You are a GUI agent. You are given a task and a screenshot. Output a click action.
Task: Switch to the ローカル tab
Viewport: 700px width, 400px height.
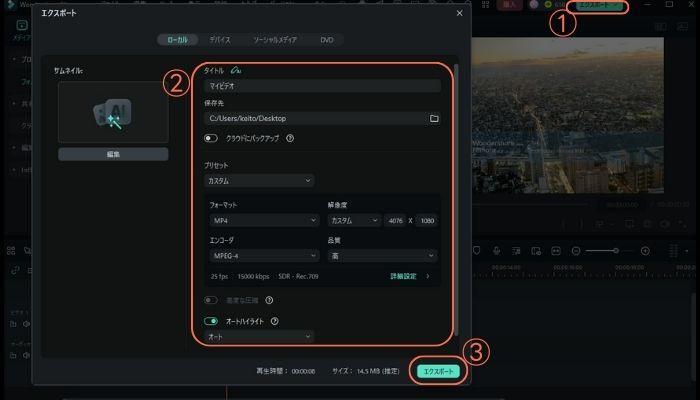(177, 40)
